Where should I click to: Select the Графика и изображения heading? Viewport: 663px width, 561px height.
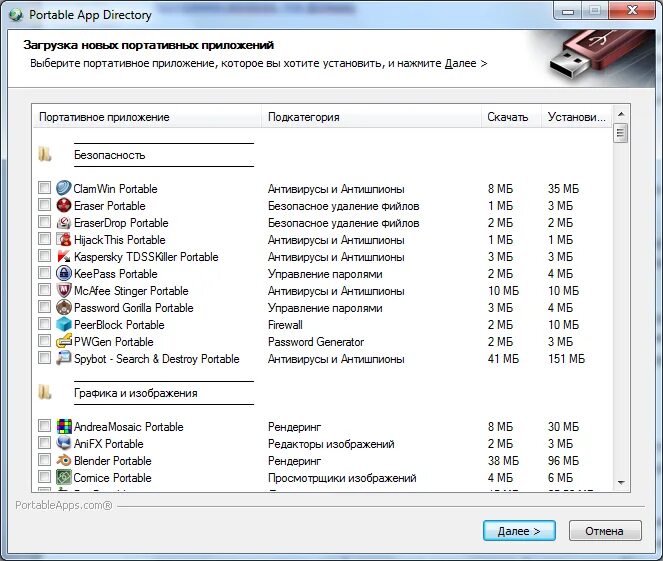point(136,393)
